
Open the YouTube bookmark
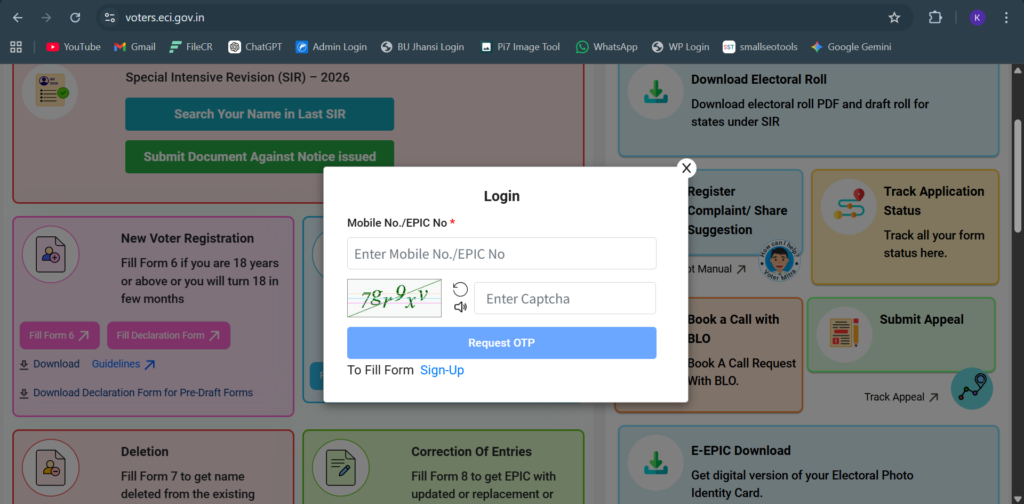point(73,47)
